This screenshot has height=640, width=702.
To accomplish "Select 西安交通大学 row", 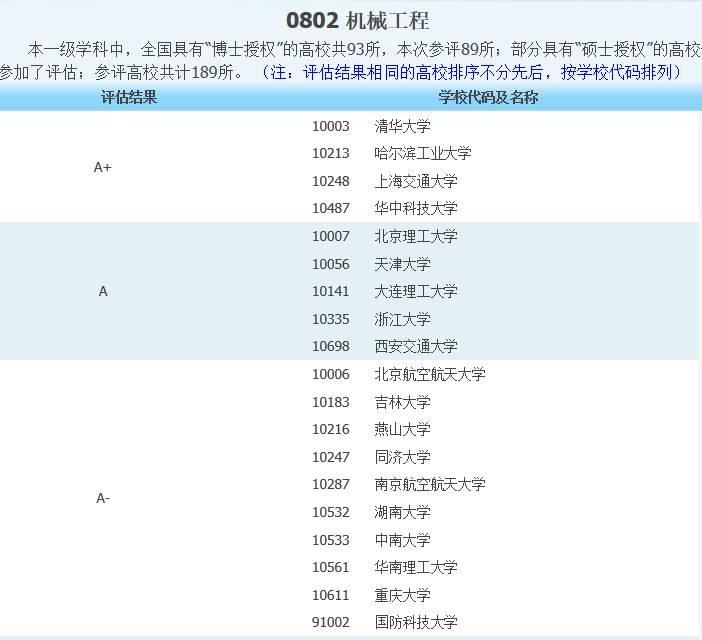I will (x=416, y=346).
